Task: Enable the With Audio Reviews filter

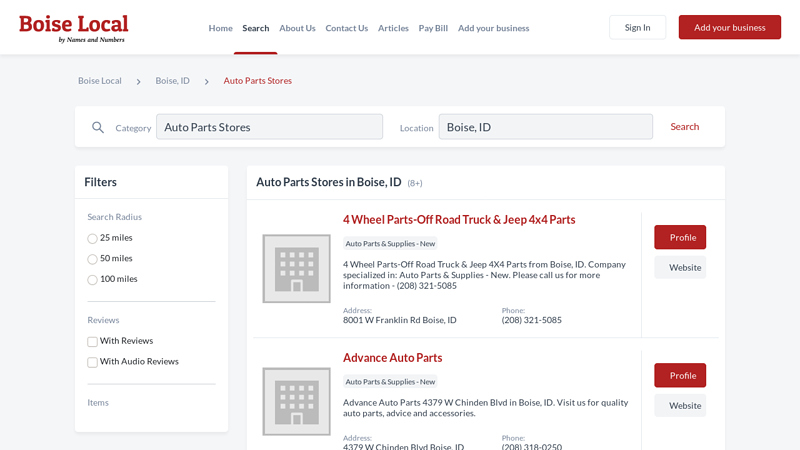Action: pos(92,362)
